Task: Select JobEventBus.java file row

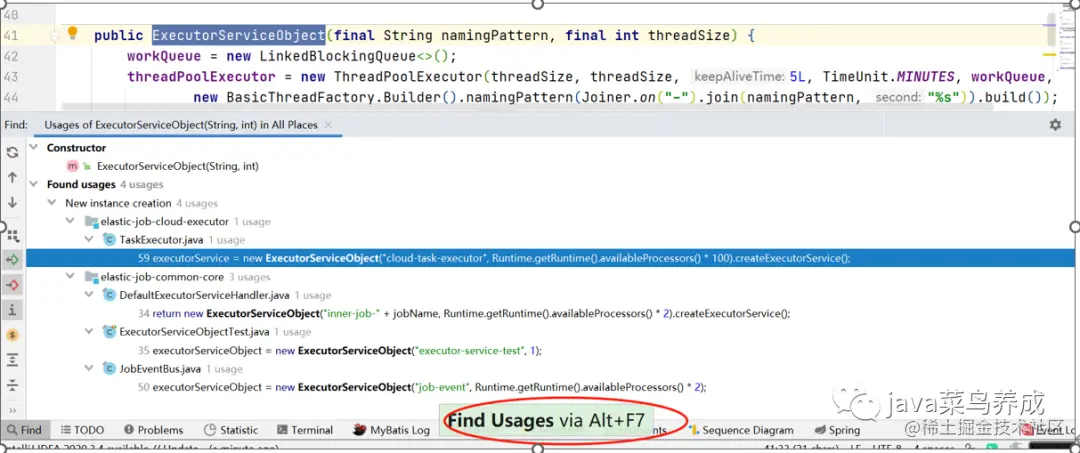Action: point(162,368)
